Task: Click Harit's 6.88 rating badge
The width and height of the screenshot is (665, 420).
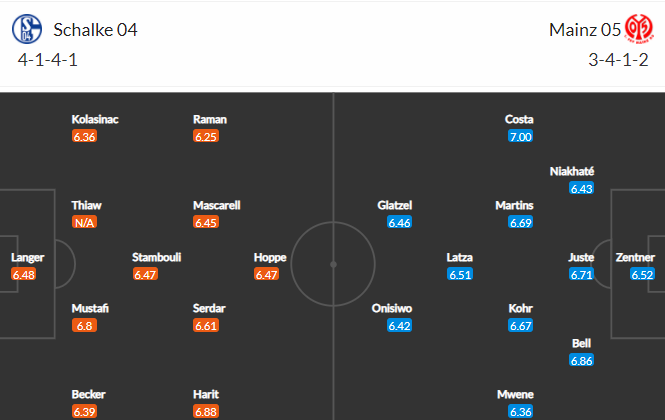Action: click(206, 411)
